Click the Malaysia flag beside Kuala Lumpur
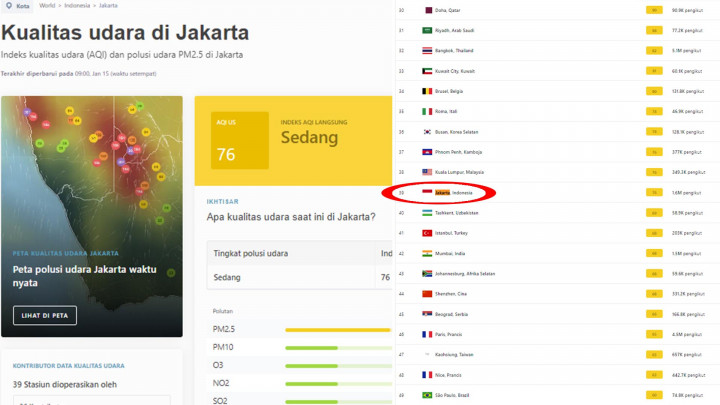The image size is (720, 405). pyautogui.click(x=427, y=172)
